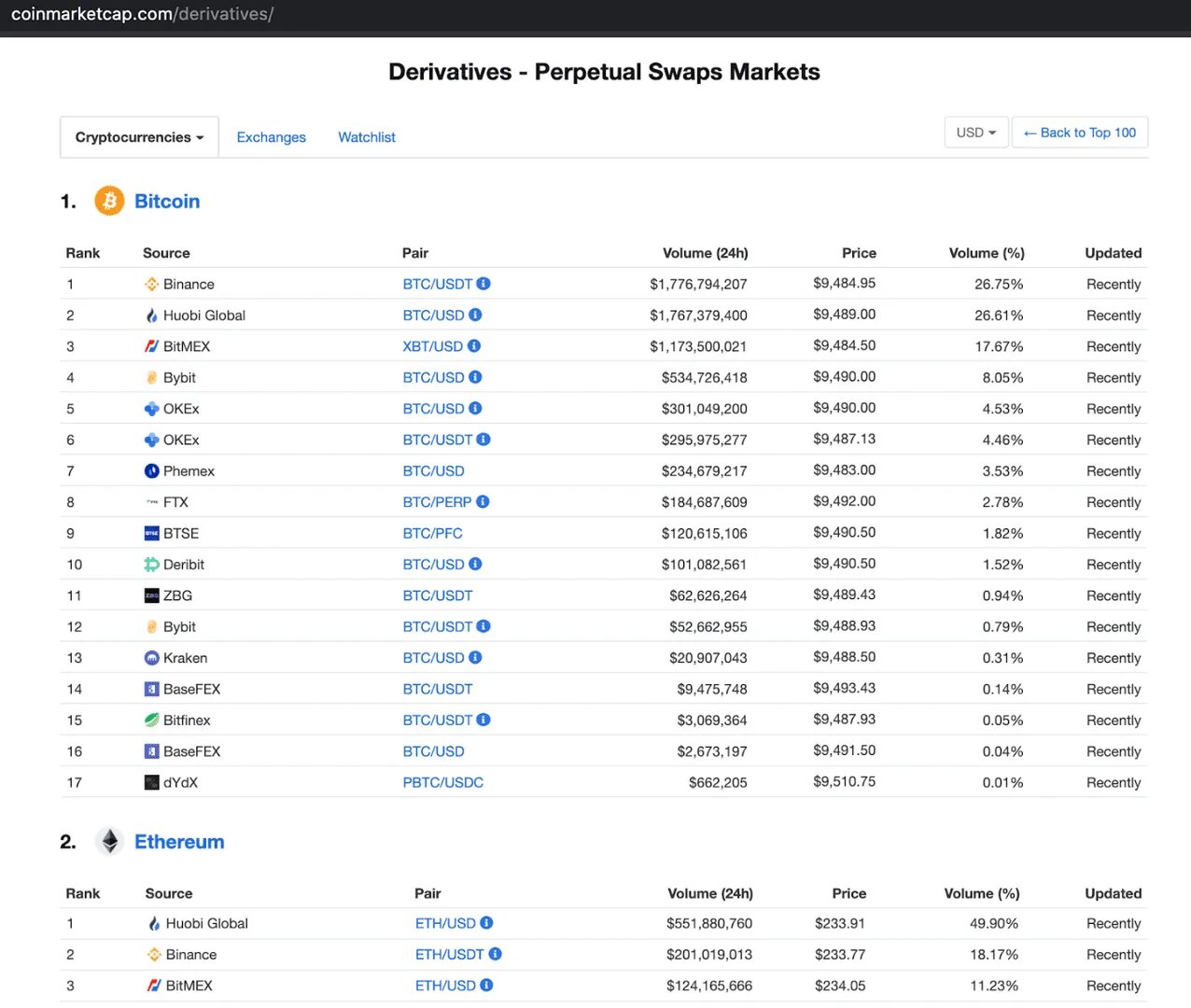Click the Back to Top 100 button
This screenshot has width=1191, height=1008.
(1080, 133)
